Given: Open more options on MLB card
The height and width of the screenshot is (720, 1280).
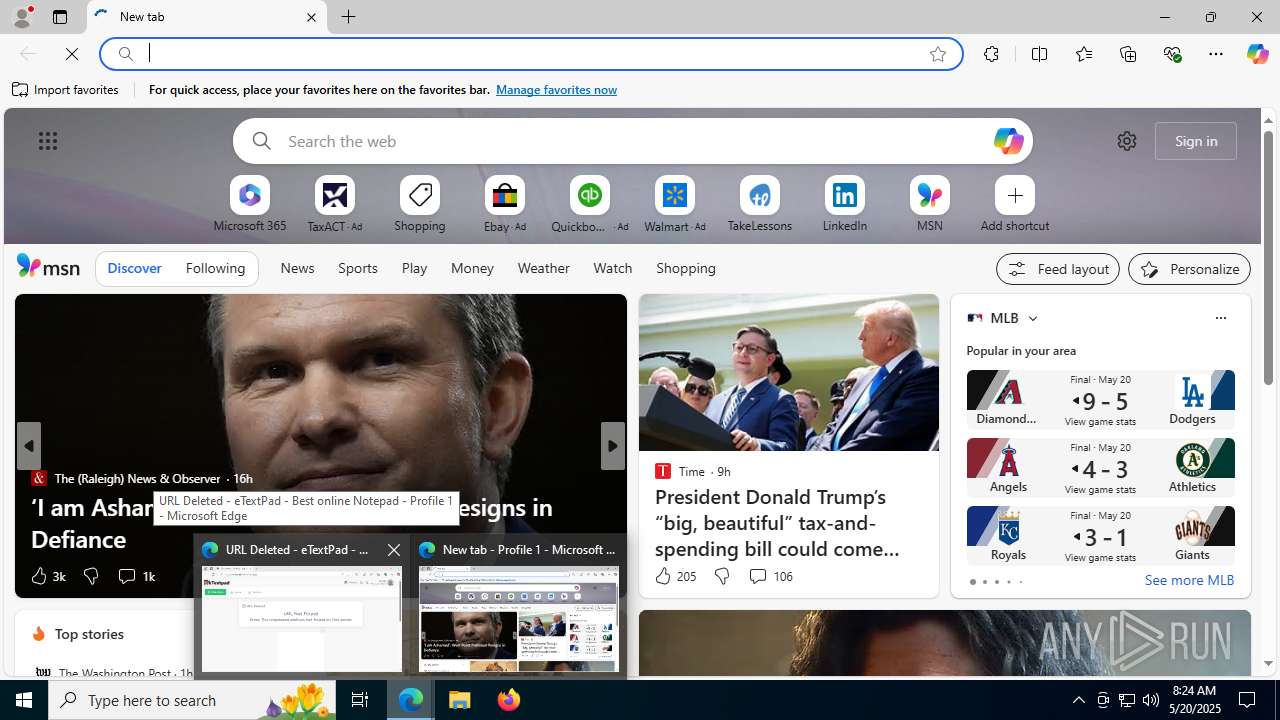Looking at the screenshot, I should [x=1220, y=318].
